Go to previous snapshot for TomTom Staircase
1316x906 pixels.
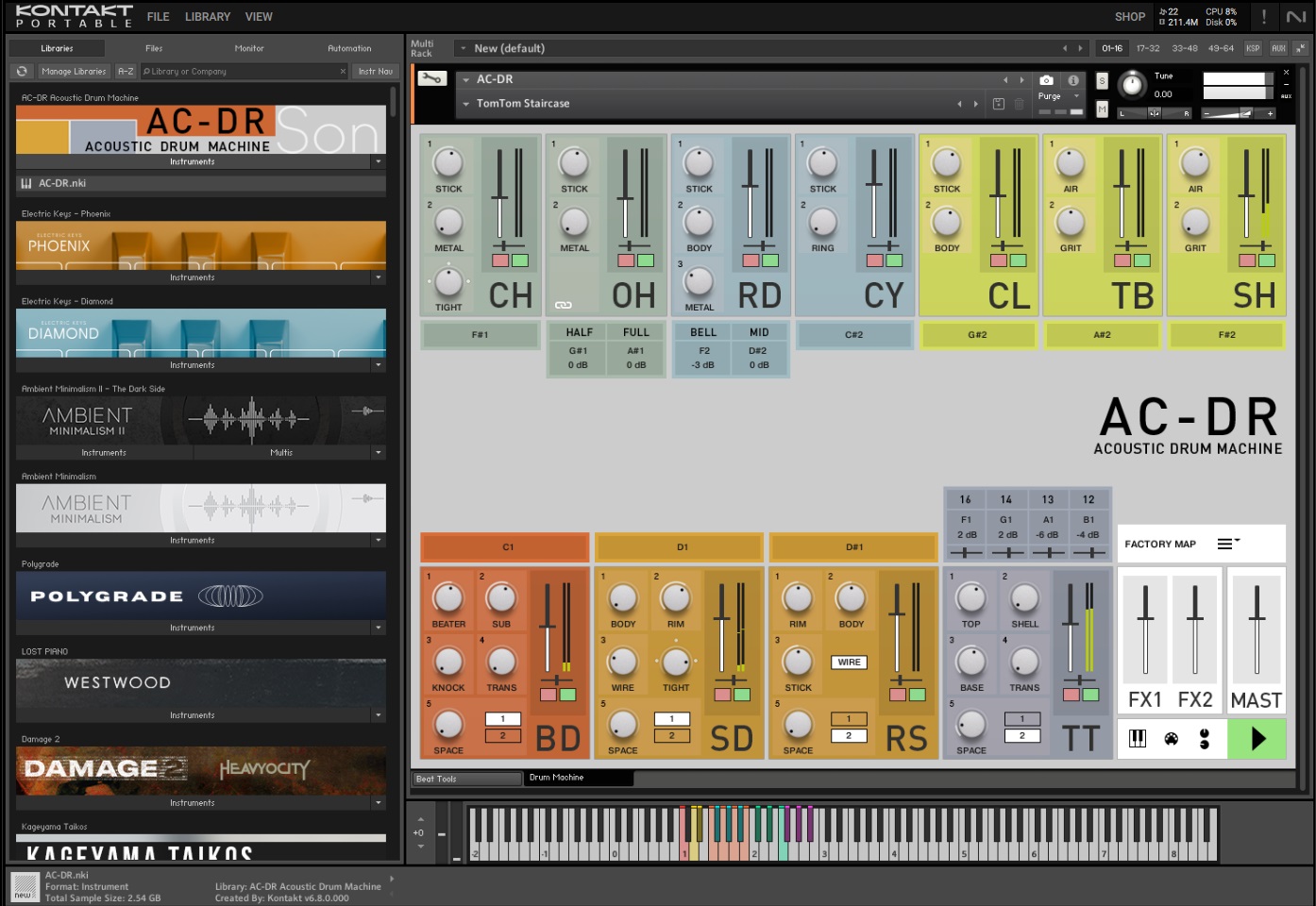(x=960, y=104)
